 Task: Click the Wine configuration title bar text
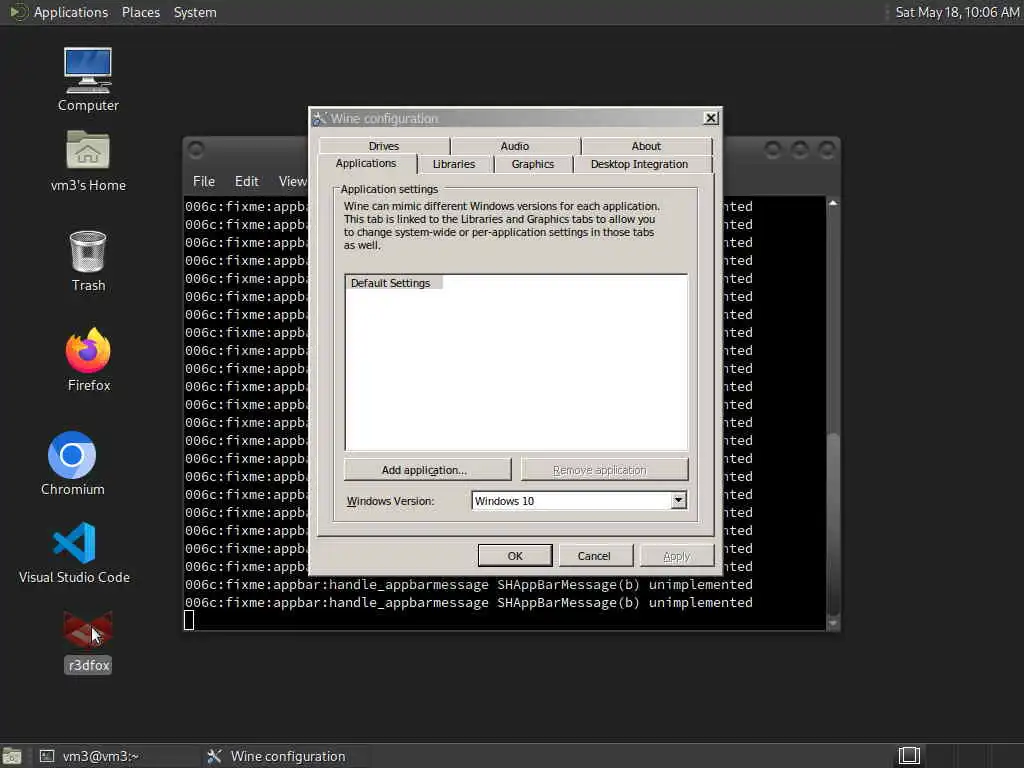pyautogui.click(x=385, y=118)
